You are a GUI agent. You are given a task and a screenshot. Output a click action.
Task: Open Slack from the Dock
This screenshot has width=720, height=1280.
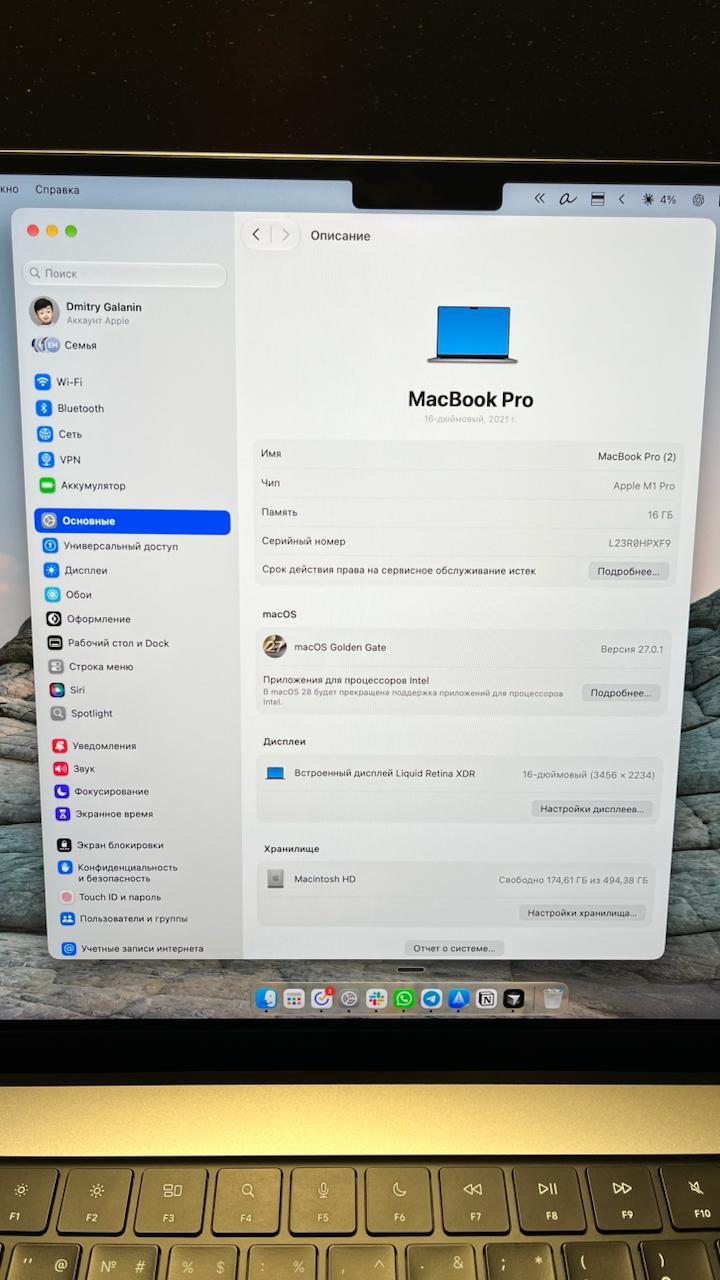[x=377, y=998]
